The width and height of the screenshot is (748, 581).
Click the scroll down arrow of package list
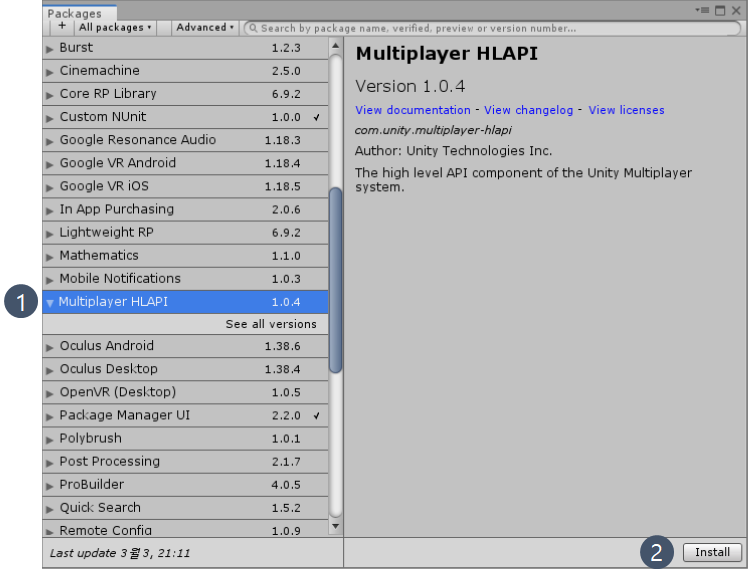pos(335,526)
